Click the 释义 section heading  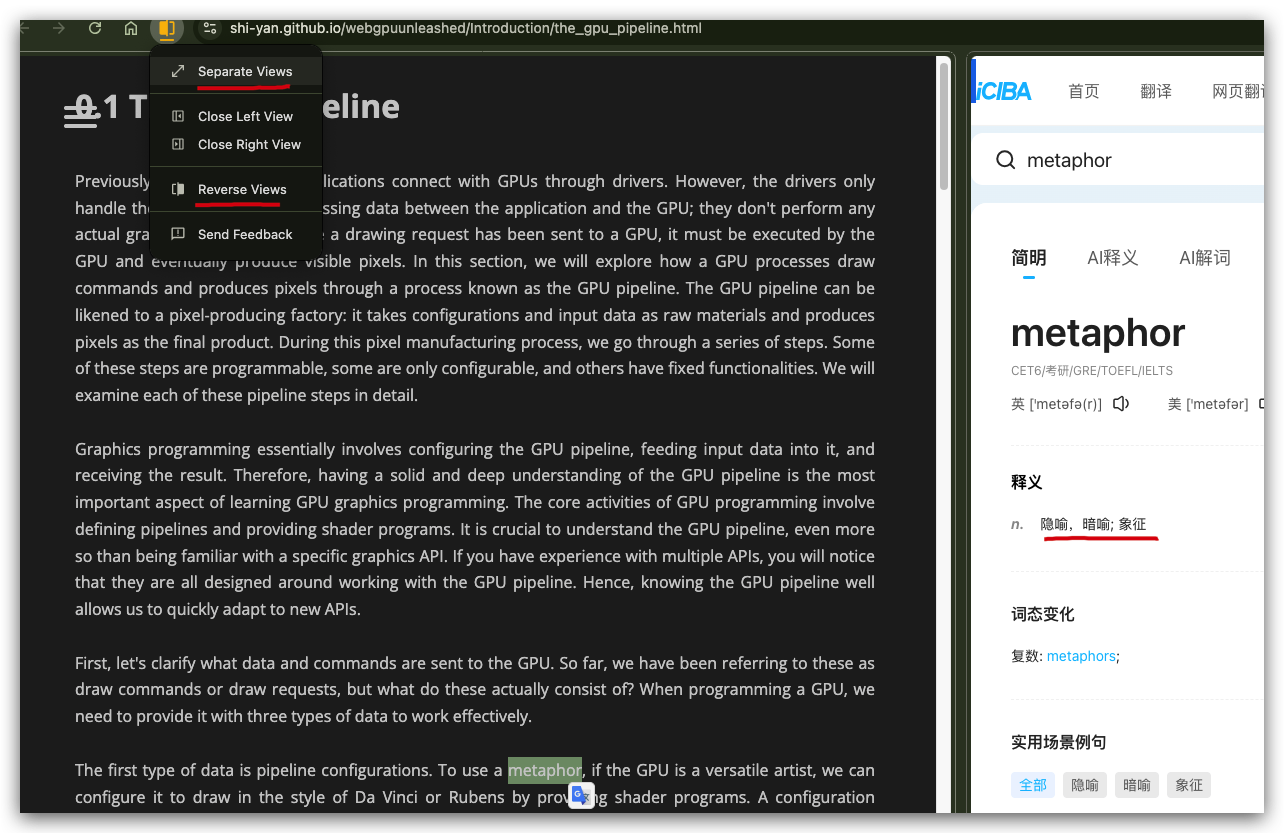click(1027, 482)
